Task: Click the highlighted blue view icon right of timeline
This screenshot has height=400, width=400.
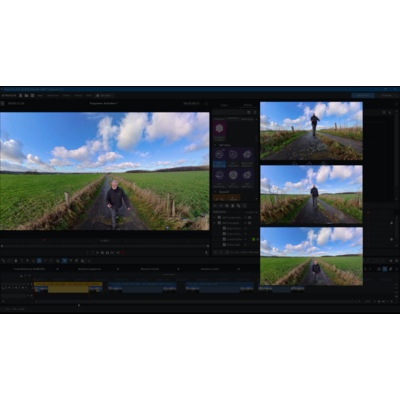Action: pyautogui.click(x=385, y=269)
